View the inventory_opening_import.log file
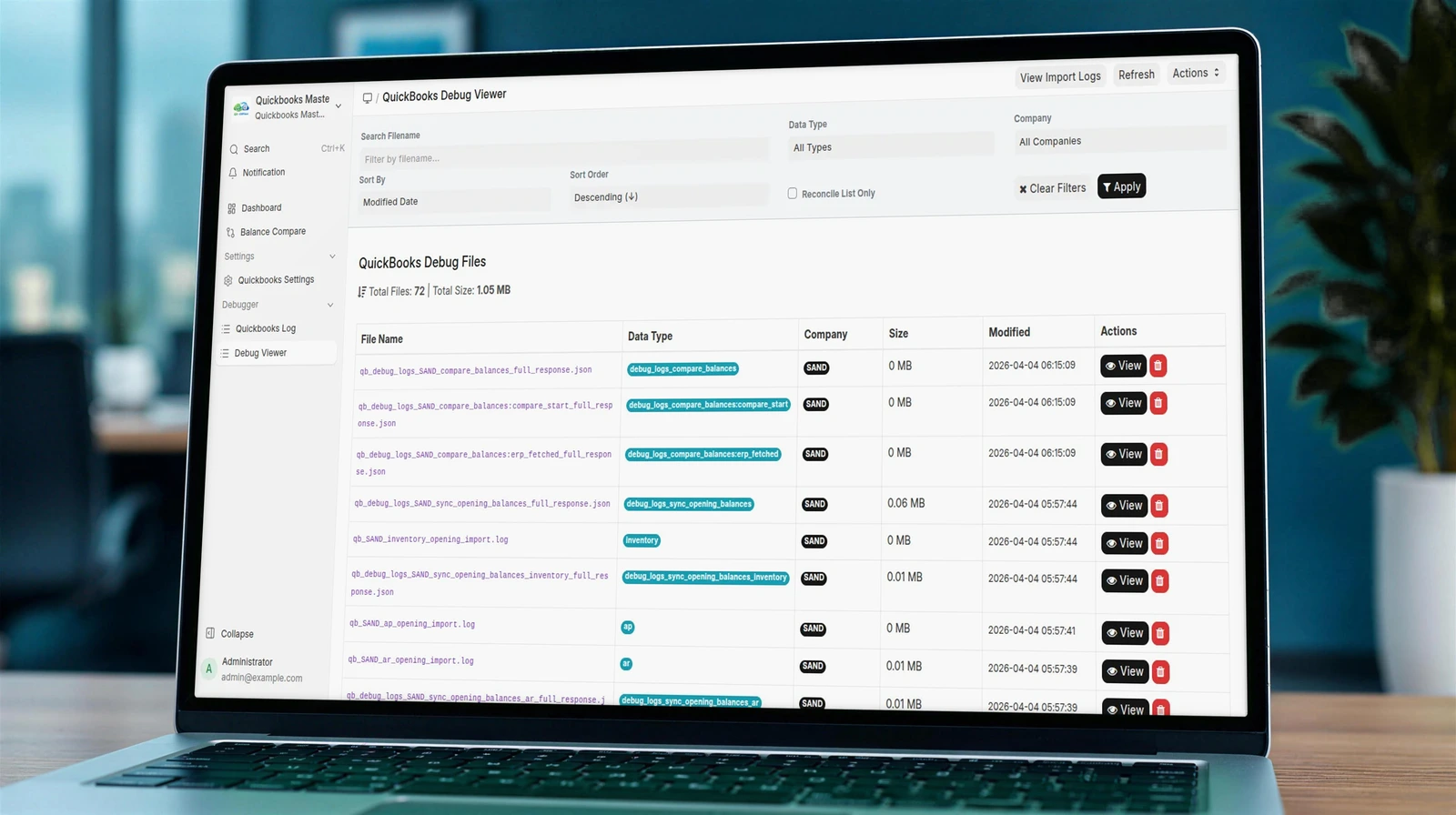1456x815 pixels. click(1125, 543)
